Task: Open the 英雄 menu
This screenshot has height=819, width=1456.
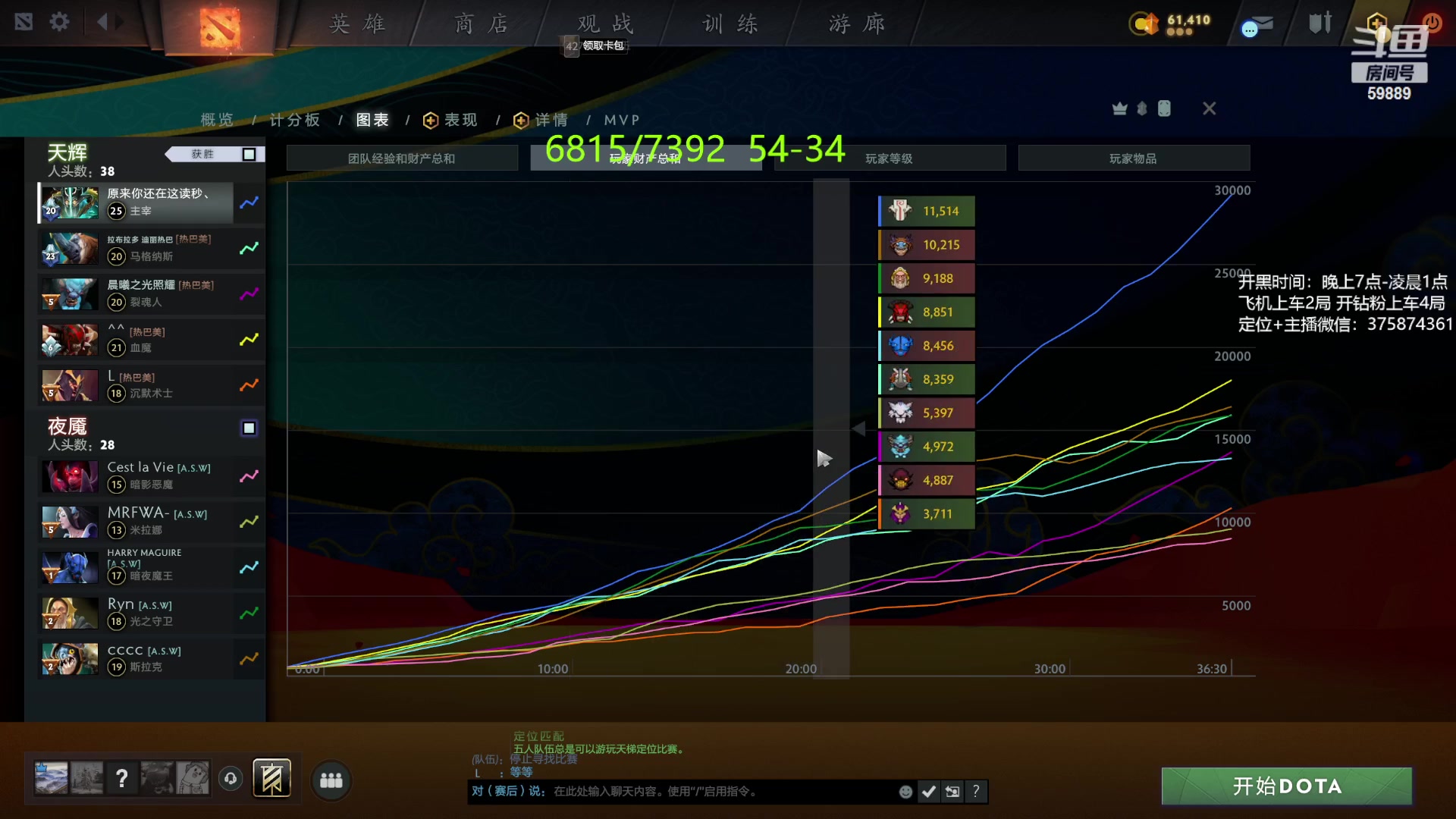Action: [357, 24]
